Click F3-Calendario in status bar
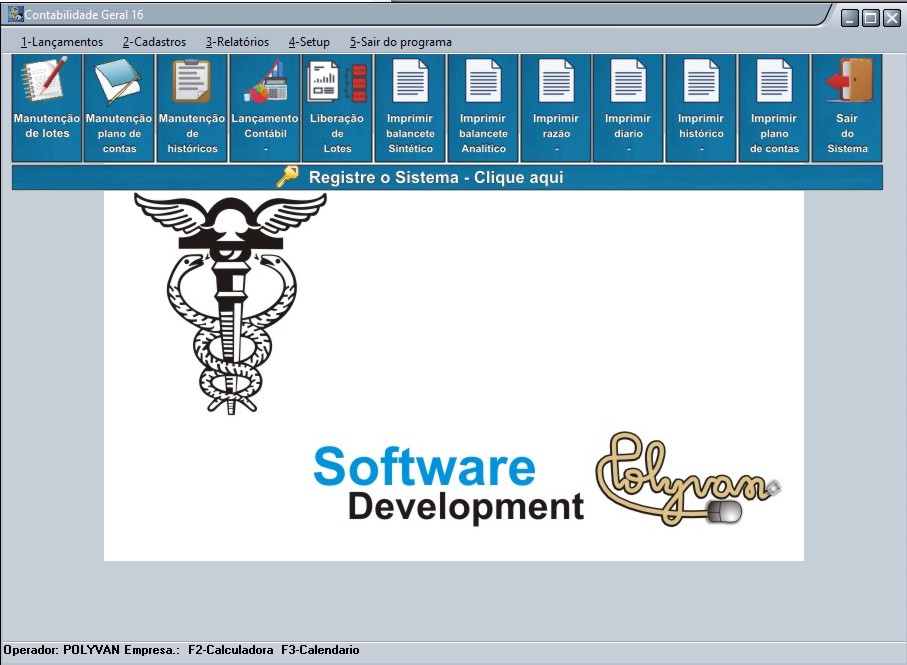Image resolution: width=907 pixels, height=665 pixels. (320, 650)
